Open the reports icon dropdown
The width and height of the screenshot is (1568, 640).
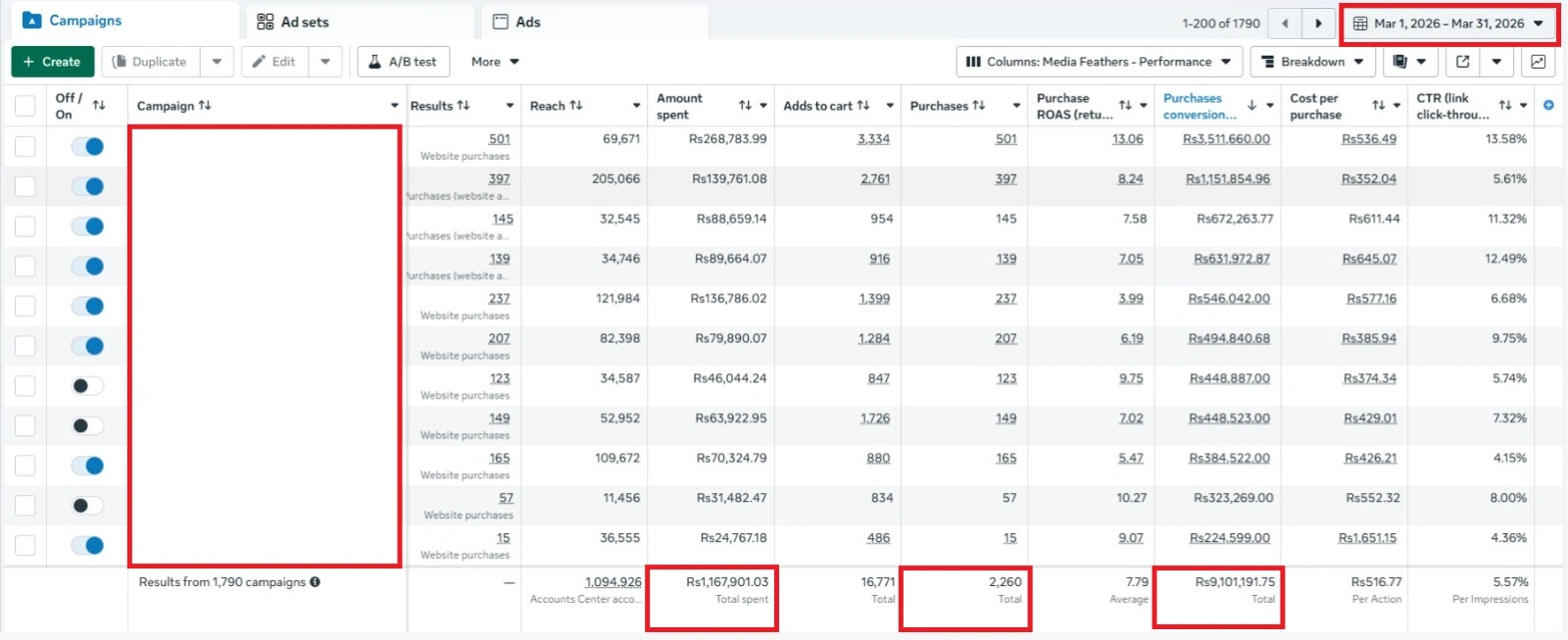pos(1409,62)
